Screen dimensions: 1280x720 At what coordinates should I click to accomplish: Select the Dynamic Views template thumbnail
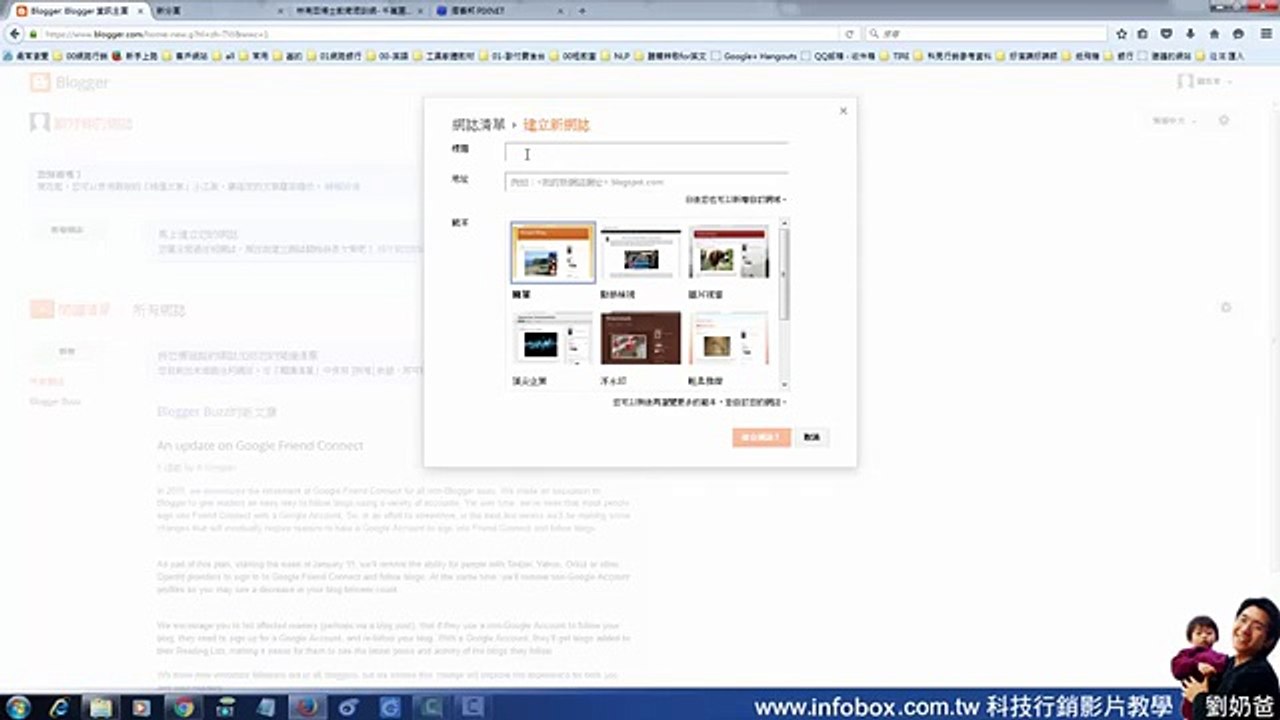coord(641,252)
